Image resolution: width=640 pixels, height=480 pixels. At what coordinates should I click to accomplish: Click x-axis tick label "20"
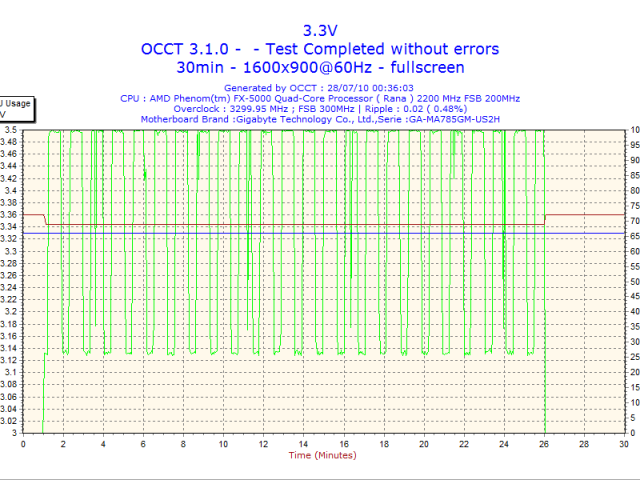click(424, 444)
